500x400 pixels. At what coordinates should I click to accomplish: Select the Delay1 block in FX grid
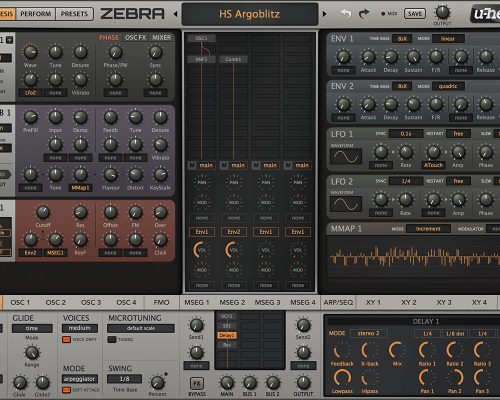tap(227, 335)
